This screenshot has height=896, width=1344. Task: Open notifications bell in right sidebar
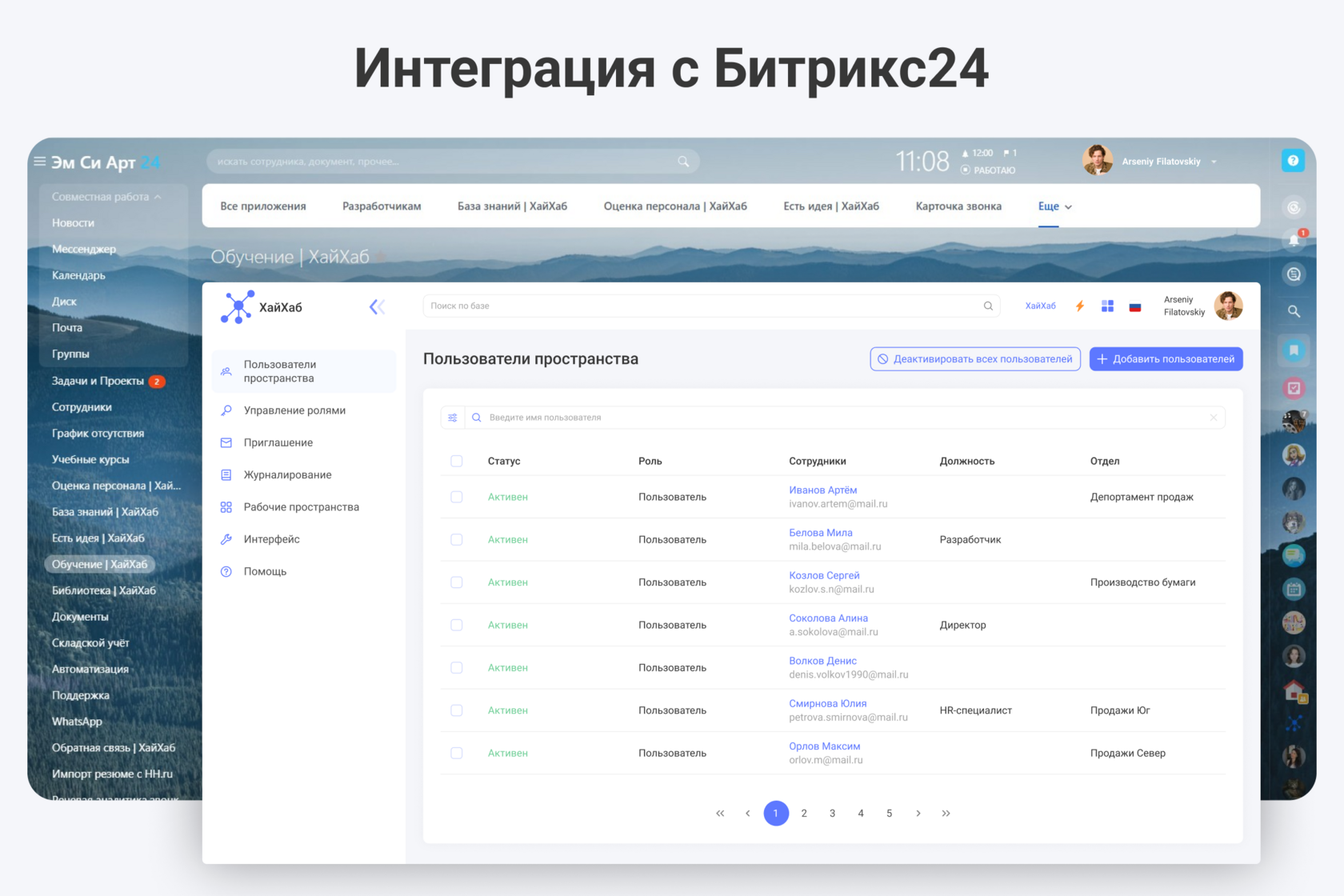click(x=1294, y=240)
